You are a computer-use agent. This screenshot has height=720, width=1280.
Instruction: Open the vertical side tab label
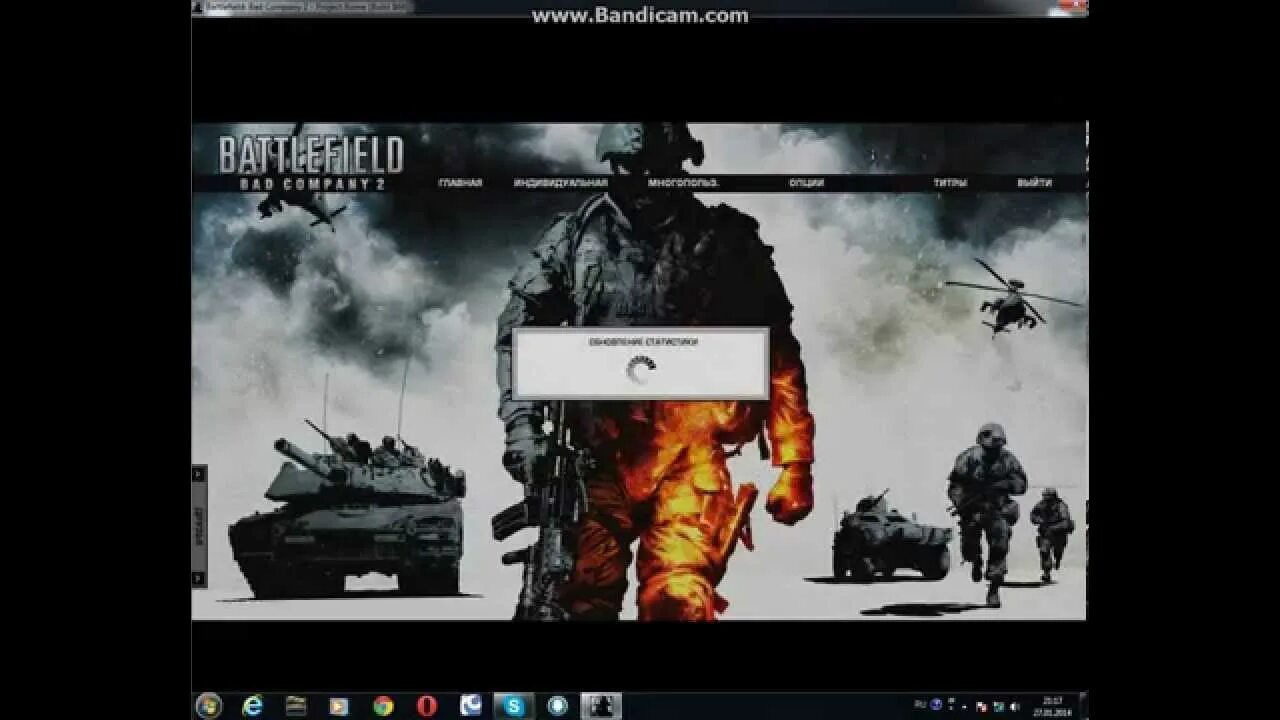click(x=198, y=525)
